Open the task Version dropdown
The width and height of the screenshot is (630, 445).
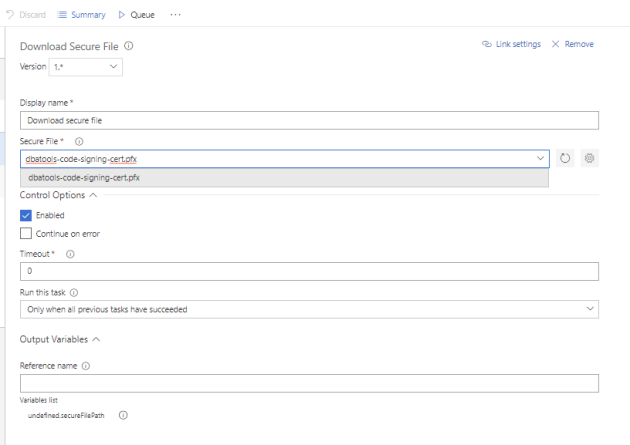(84, 67)
